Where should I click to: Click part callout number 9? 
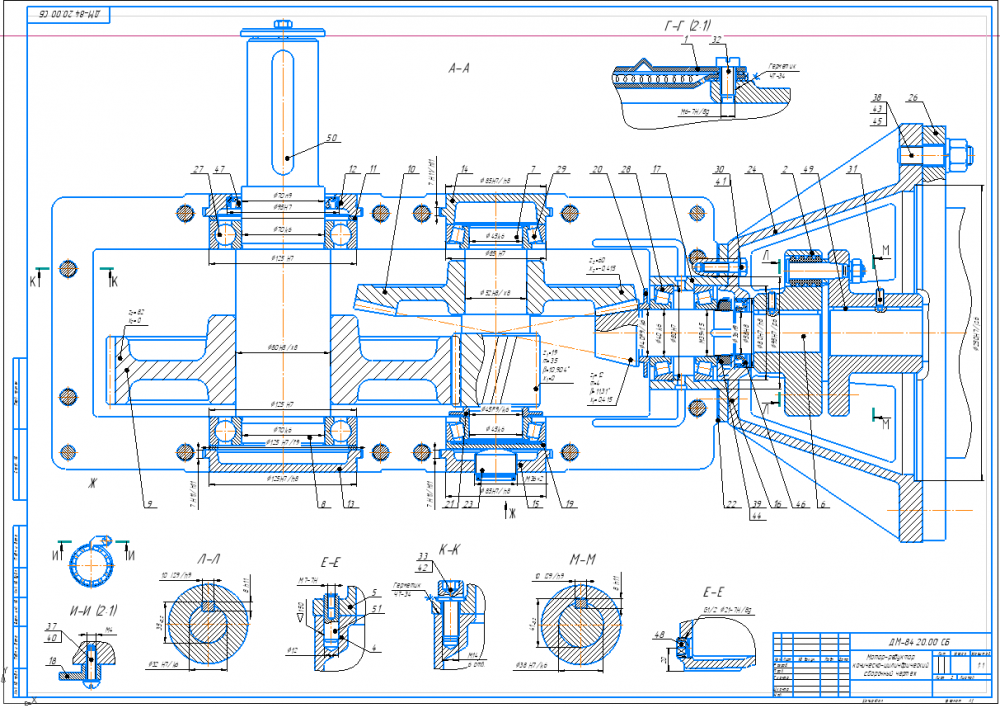click(x=149, y=504)
